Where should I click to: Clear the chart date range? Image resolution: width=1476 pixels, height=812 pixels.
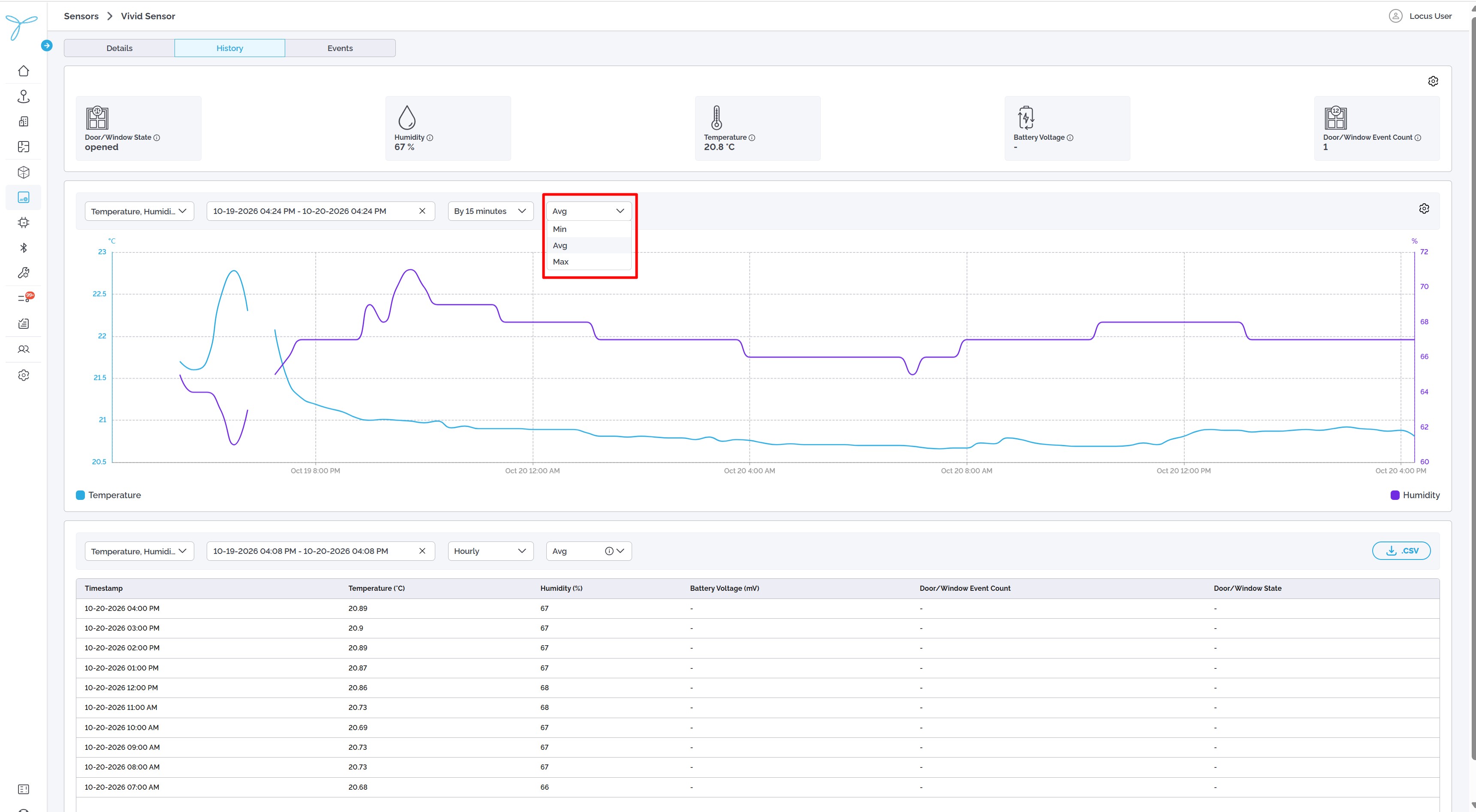coord(422,211)
